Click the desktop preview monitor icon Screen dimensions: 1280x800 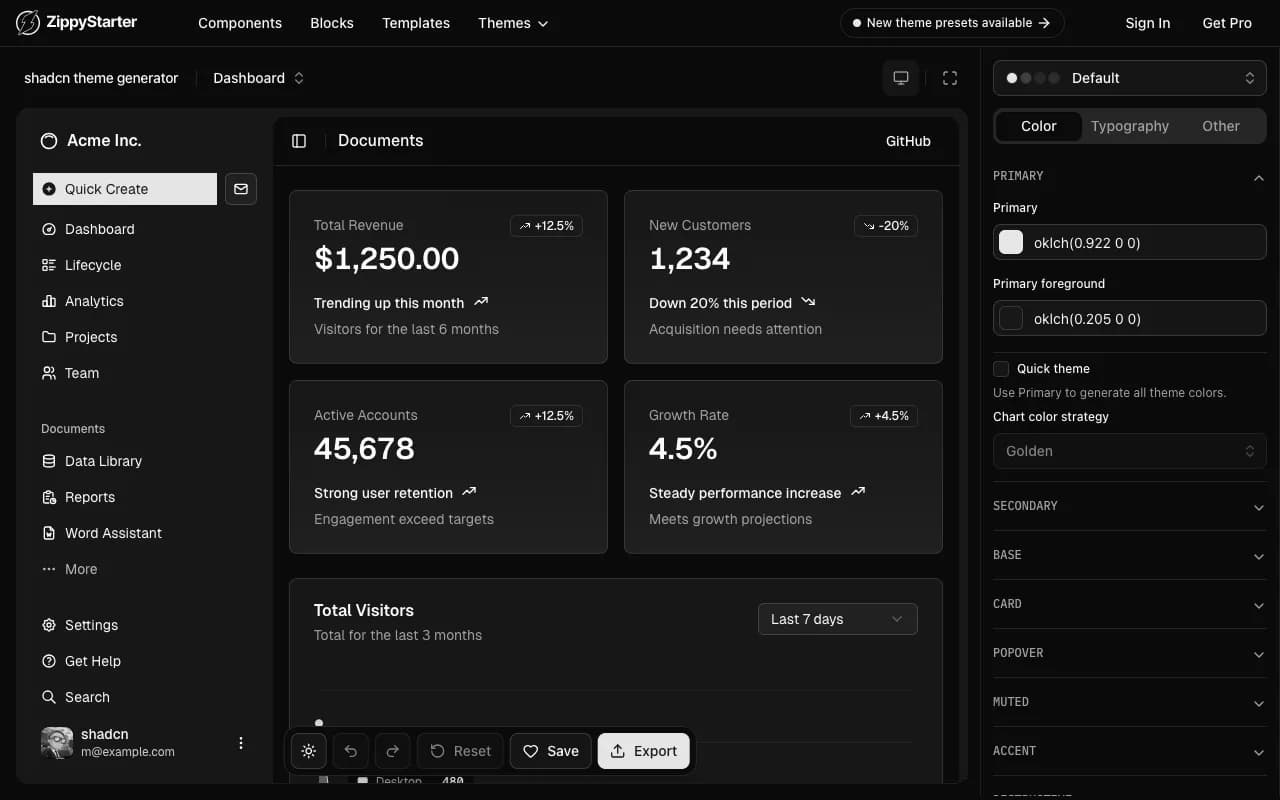[900, 77]
